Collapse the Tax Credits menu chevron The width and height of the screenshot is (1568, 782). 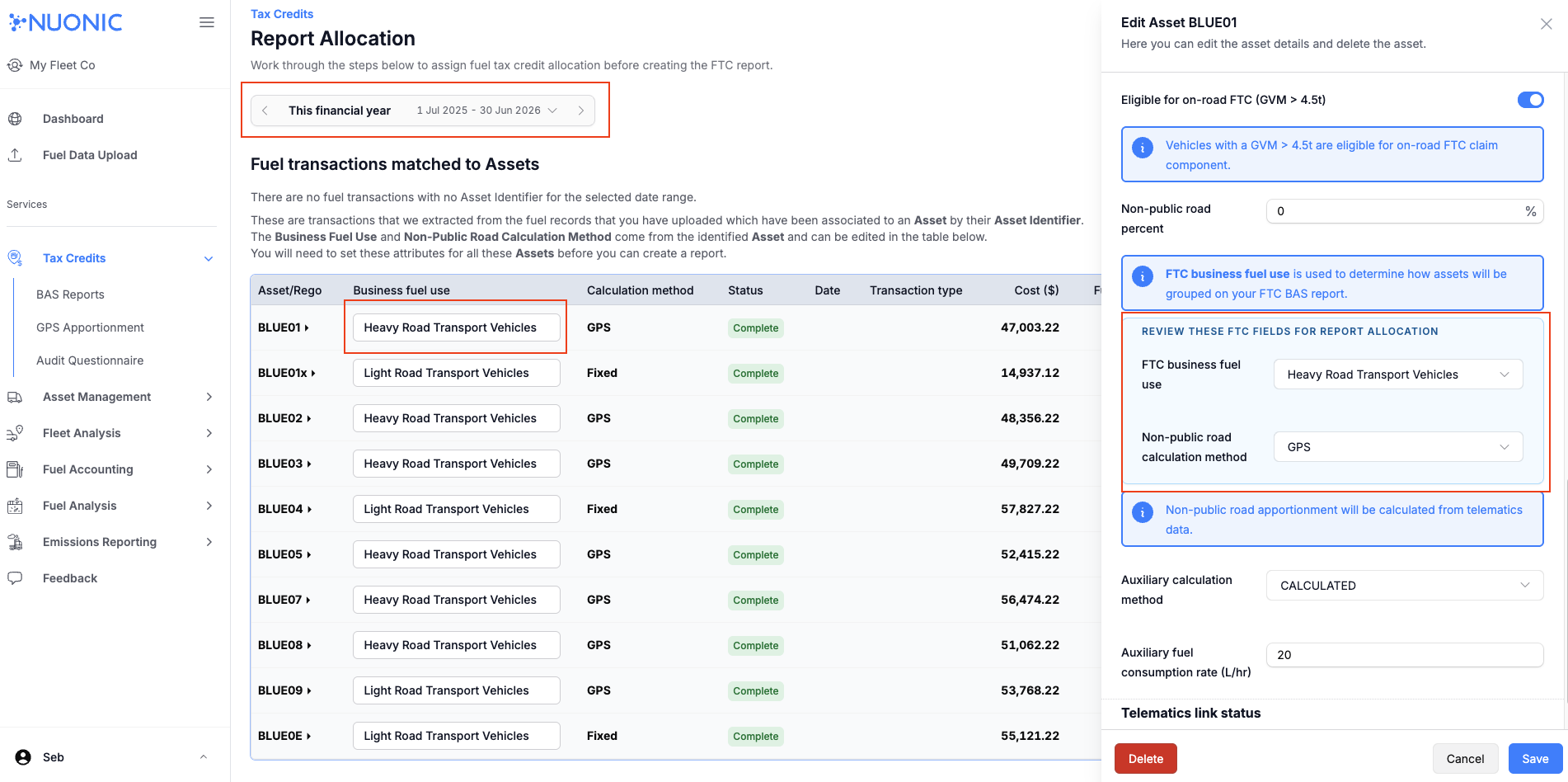[209, 259]
